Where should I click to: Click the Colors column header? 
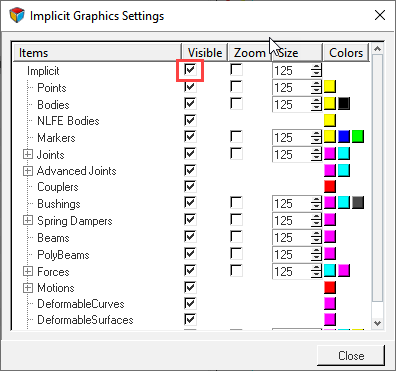tap(346, 53)
